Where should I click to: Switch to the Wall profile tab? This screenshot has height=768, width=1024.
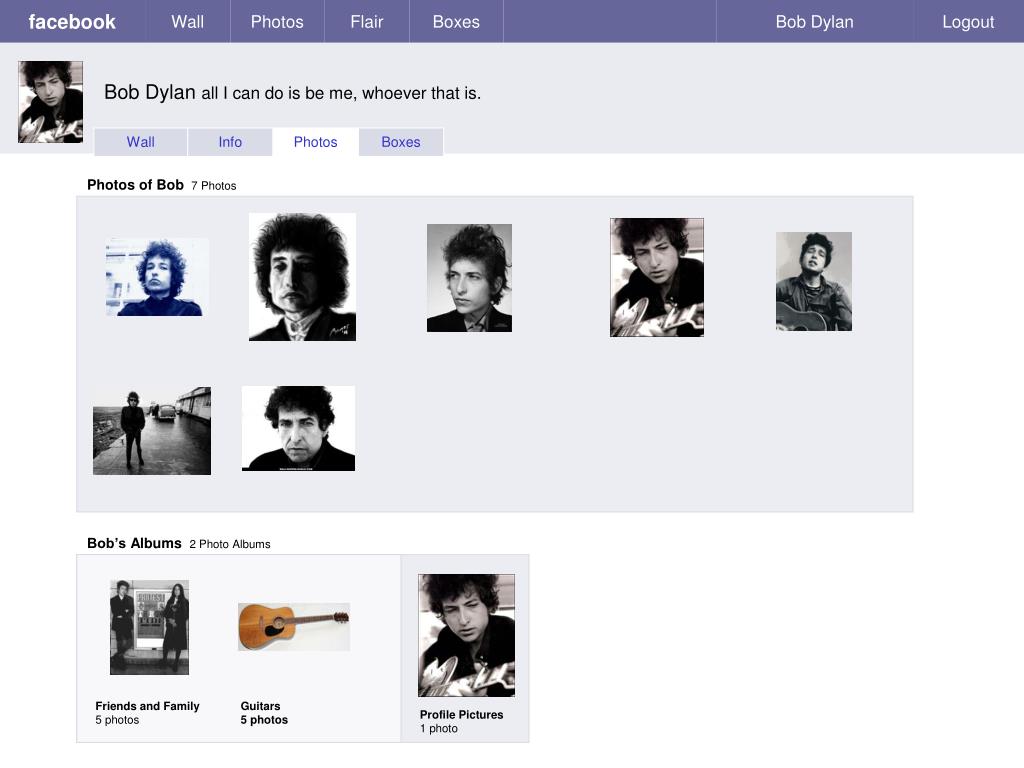click(140, 142)
